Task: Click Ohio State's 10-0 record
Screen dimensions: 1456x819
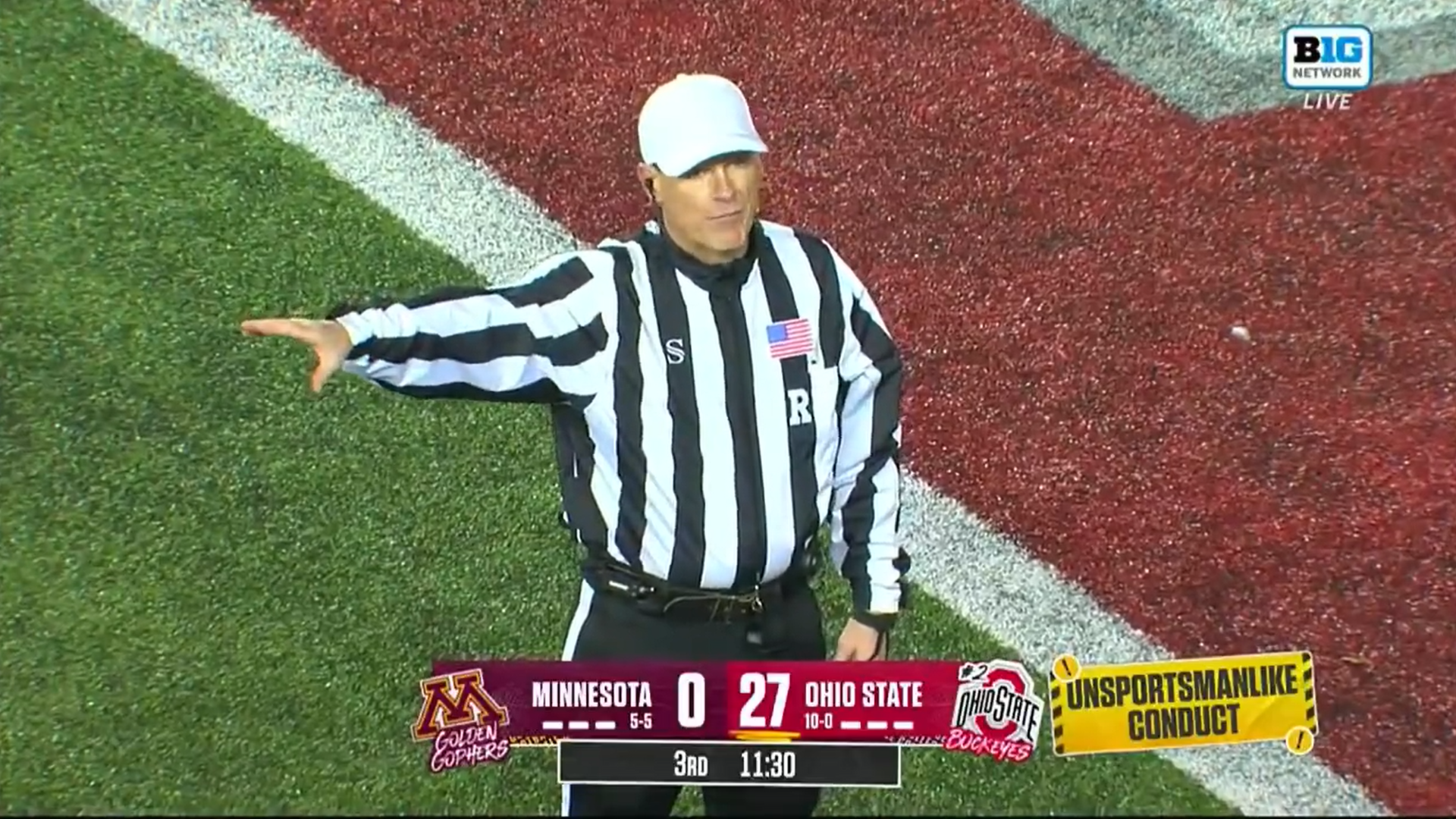Action: 817,721
